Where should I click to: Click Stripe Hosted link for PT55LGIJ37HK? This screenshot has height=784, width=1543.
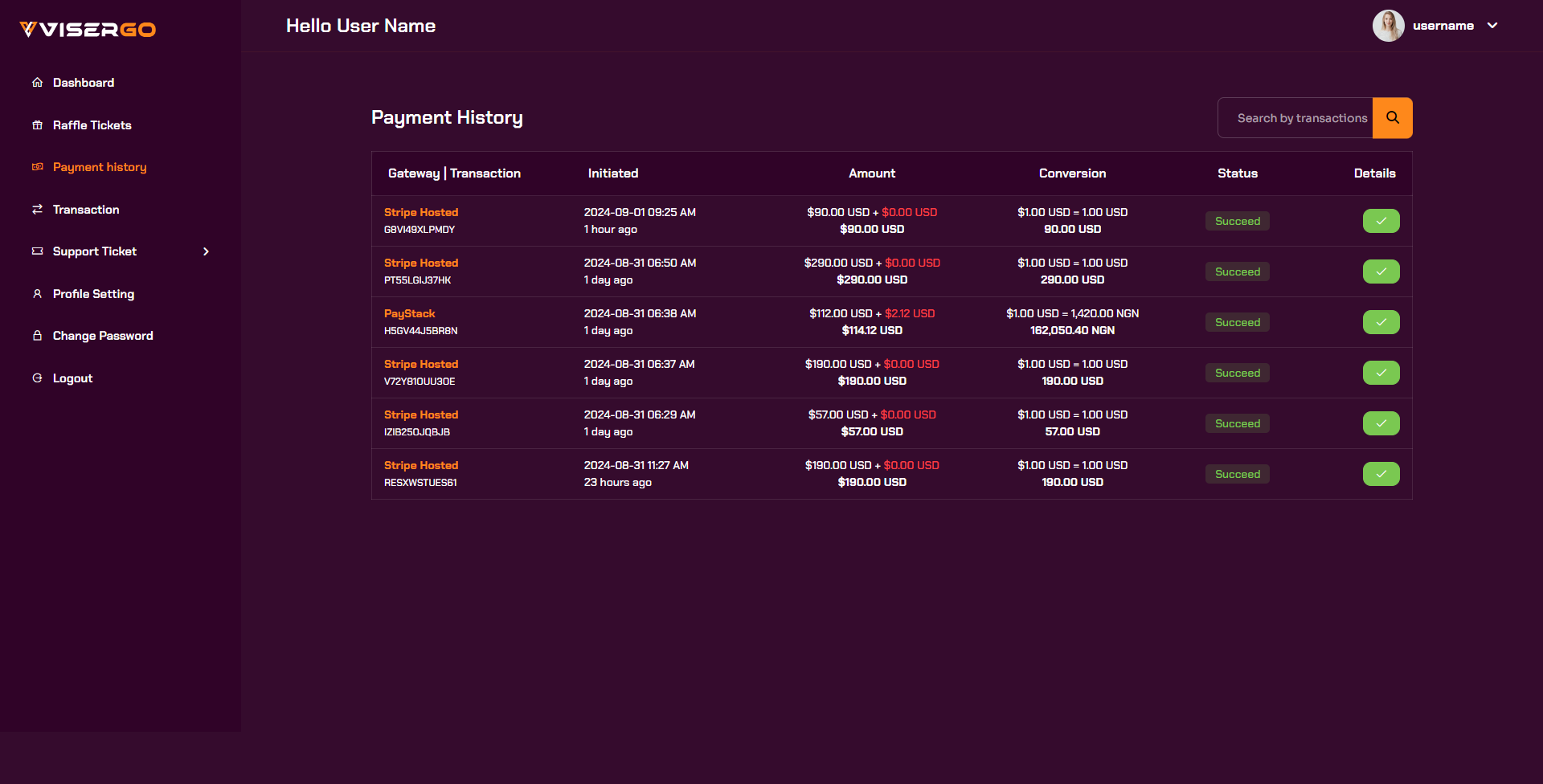click(420, 263)
